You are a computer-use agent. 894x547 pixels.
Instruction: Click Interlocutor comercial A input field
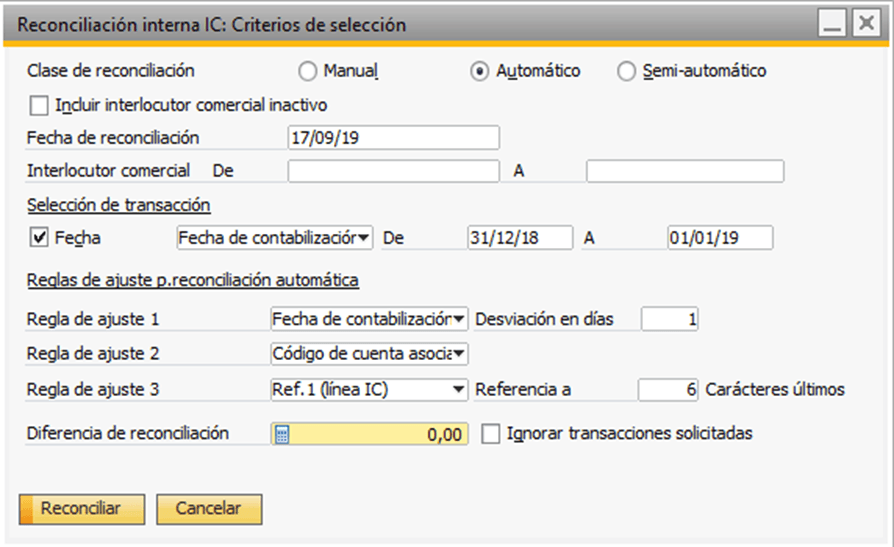[x=685, y=171]
